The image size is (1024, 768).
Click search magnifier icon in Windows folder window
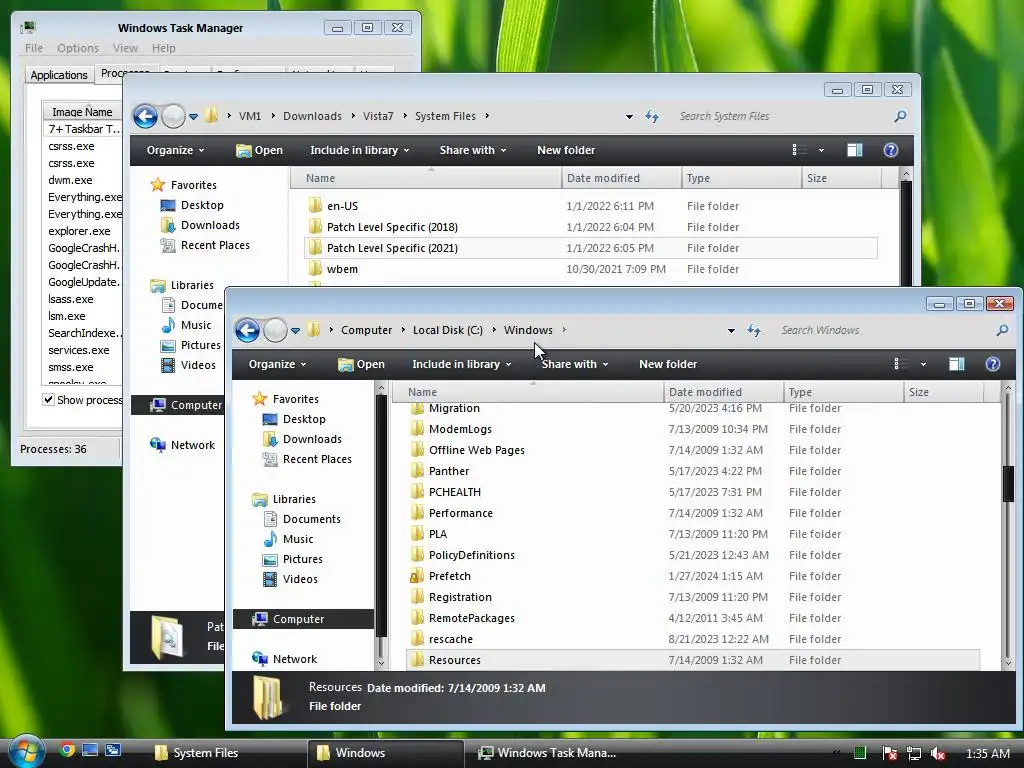pyautogui.click(x=1002, y=330)
